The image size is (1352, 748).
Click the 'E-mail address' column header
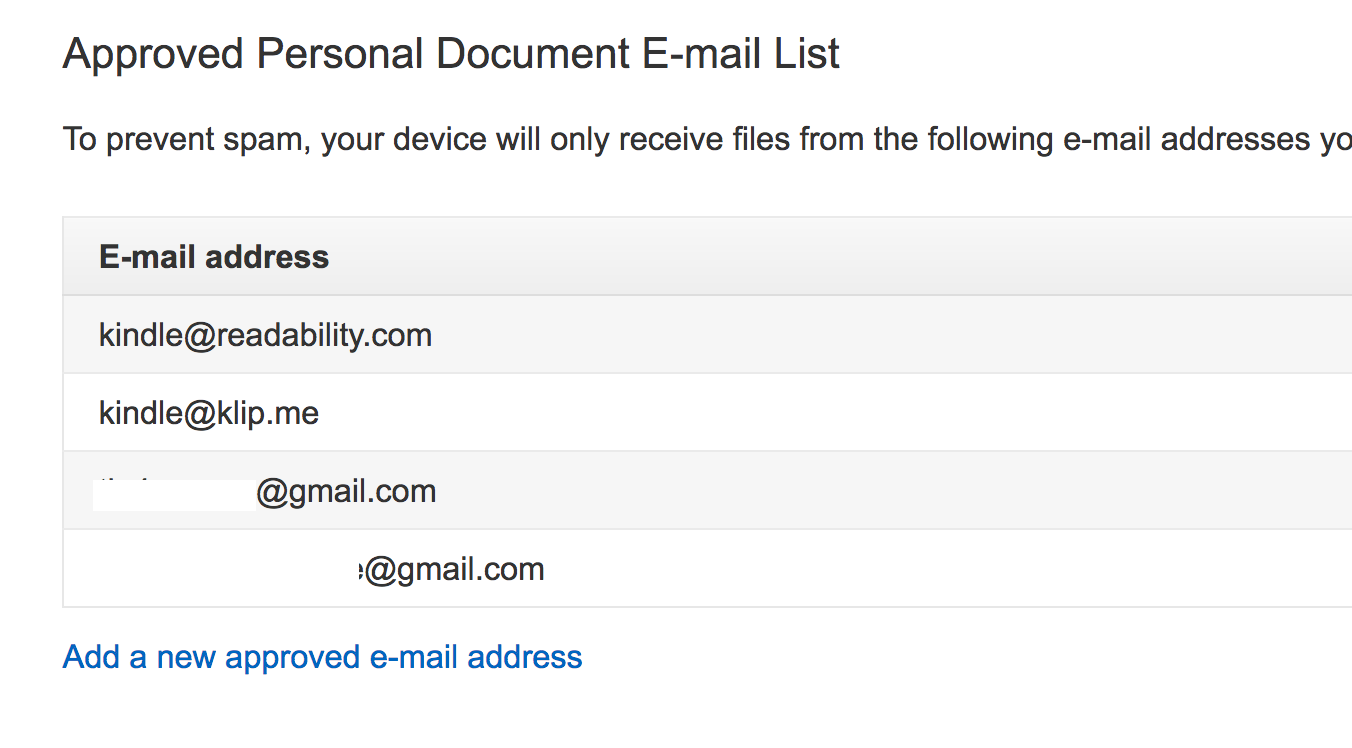(214, 257)
